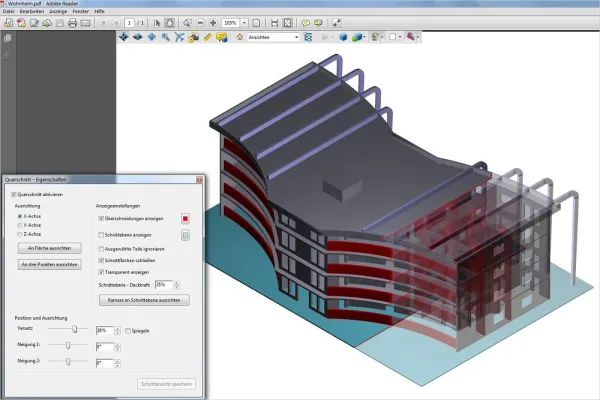This screenshot has width=600, height=400.
Task: Add a 3D comment
Action: (222, 37)
